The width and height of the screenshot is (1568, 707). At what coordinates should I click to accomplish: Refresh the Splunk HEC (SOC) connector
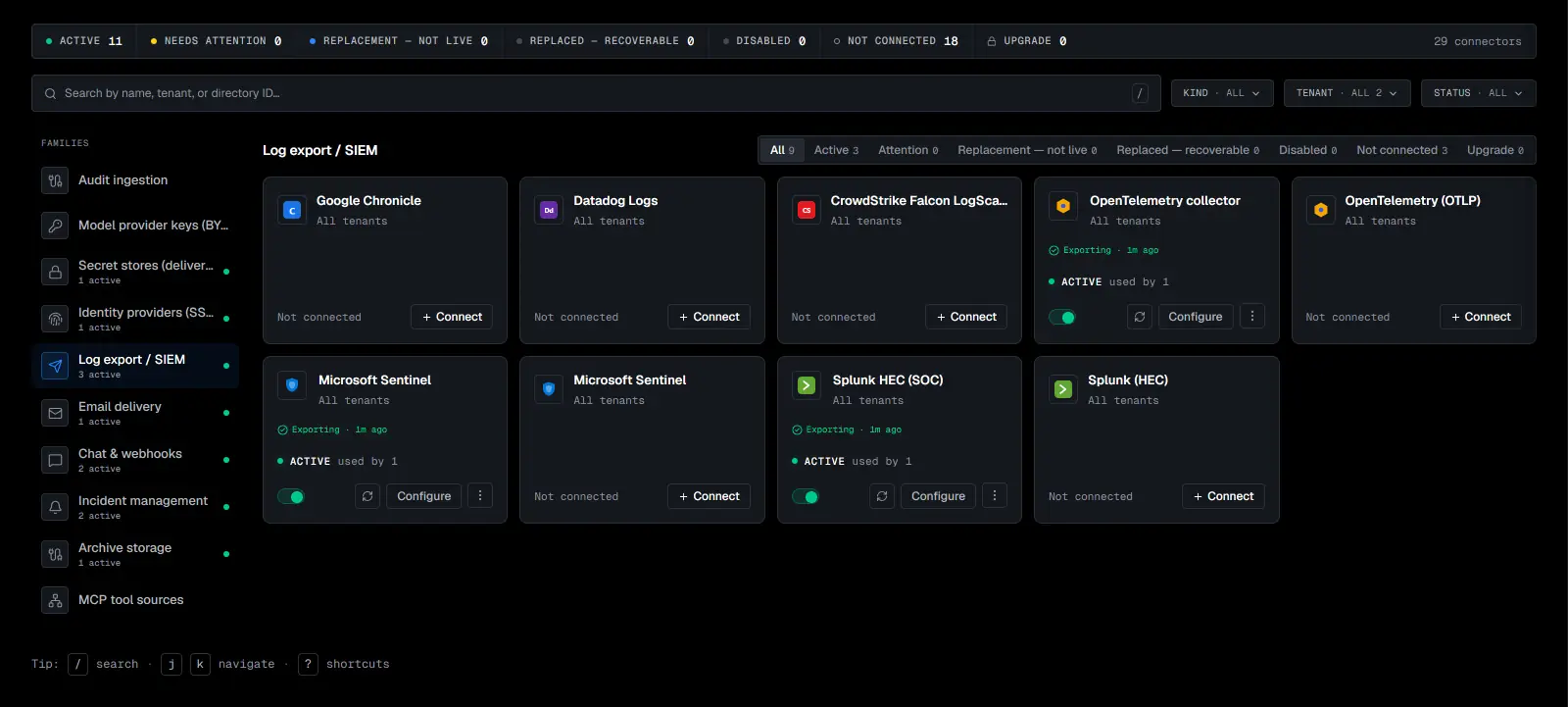(x=882, y=496)
